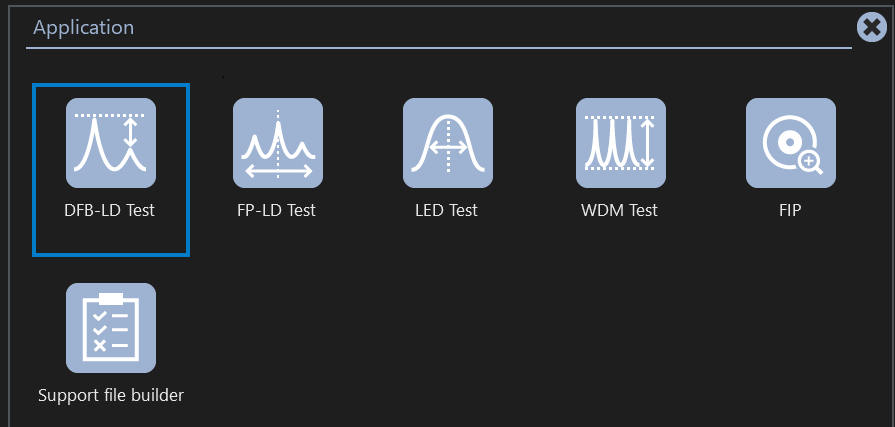
Task: Click the horizontal span arrow in FP-LD icon
Action: (278, 171)
